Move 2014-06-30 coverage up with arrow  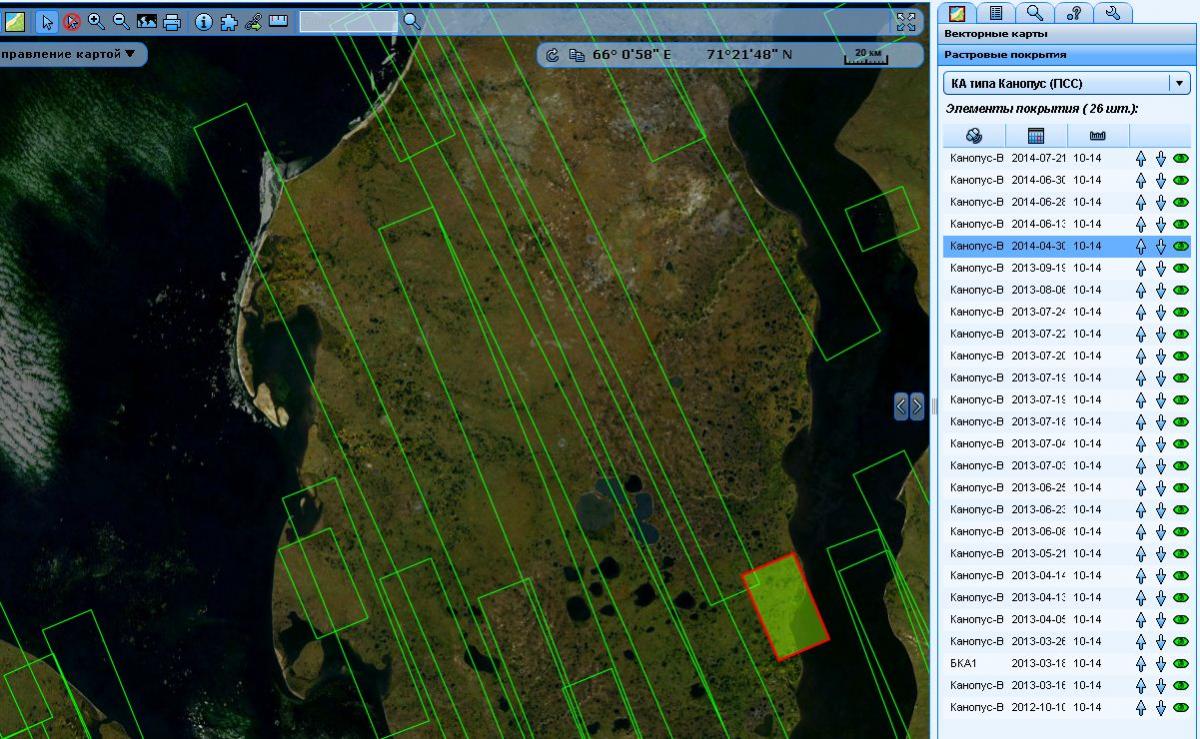click(x=1141, y=180)
